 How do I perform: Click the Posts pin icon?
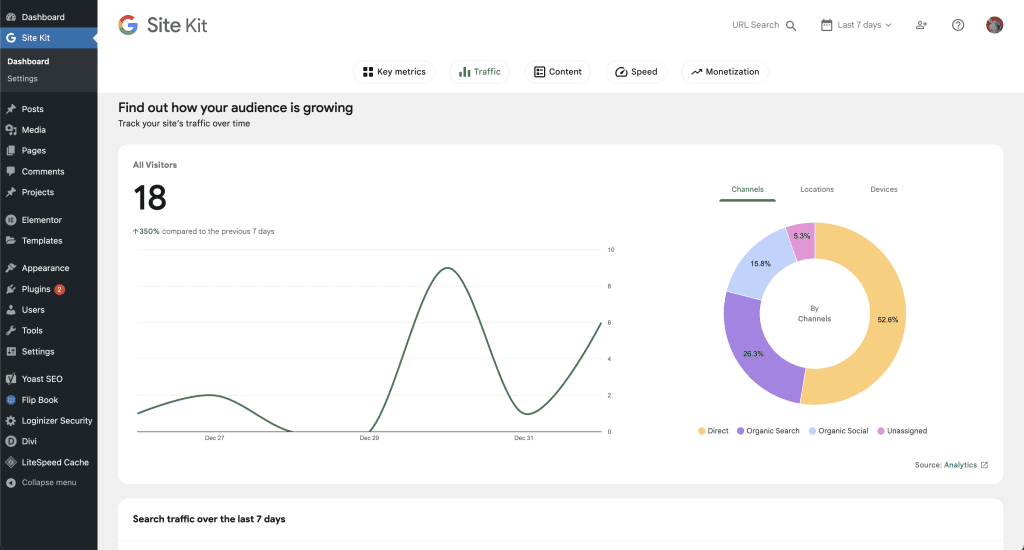click(11, 109)
